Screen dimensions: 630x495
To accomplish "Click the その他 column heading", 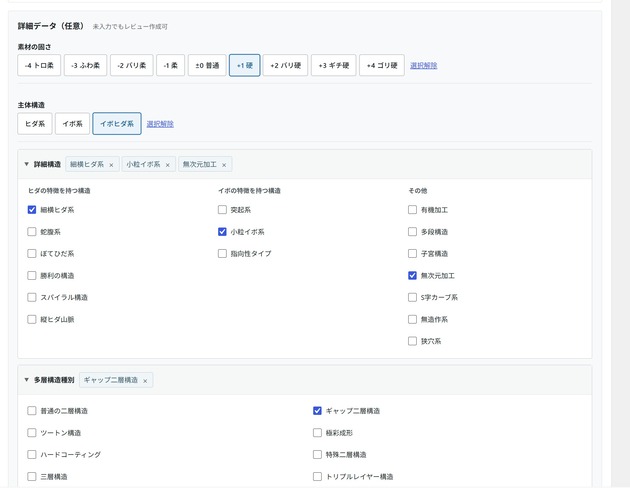I will coord(418,191).
